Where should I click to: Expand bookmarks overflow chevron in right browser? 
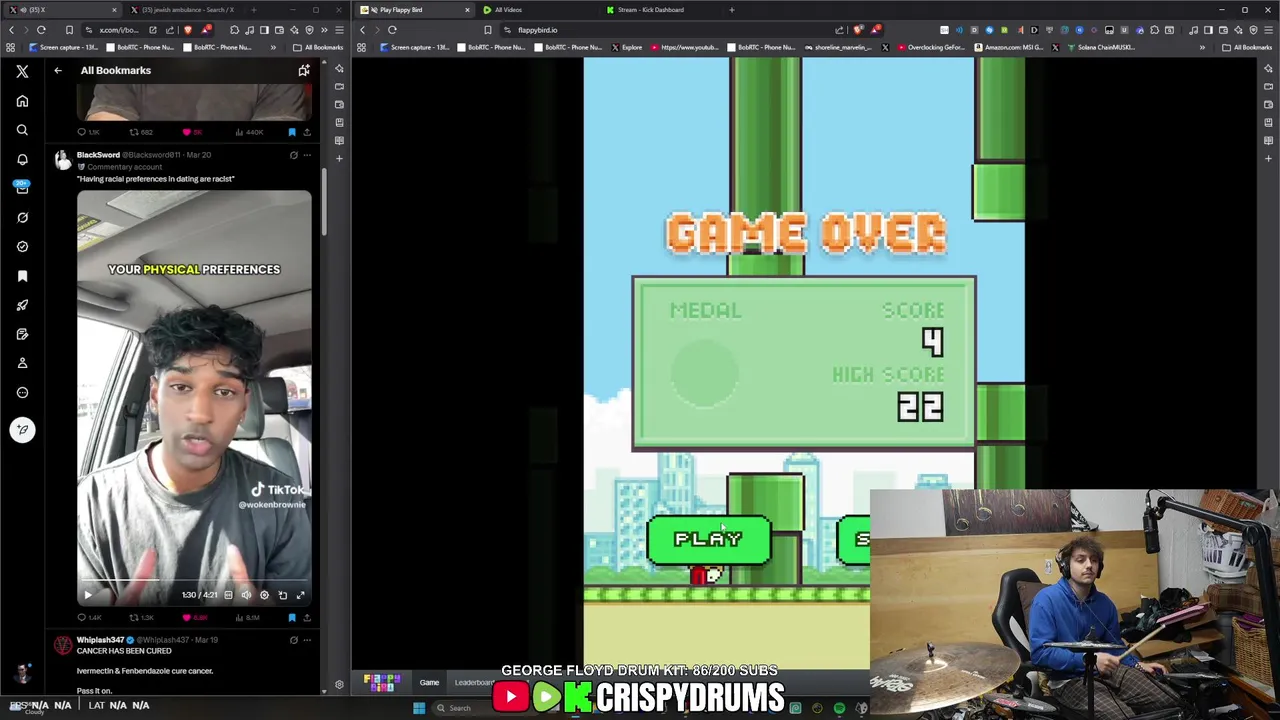(x=1202, y=47)
